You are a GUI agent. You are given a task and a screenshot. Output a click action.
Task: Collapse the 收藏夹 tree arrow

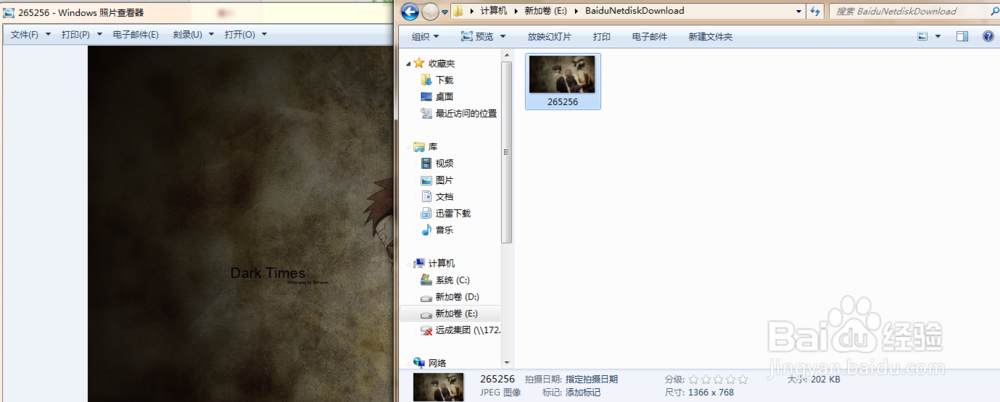[409, 63]
